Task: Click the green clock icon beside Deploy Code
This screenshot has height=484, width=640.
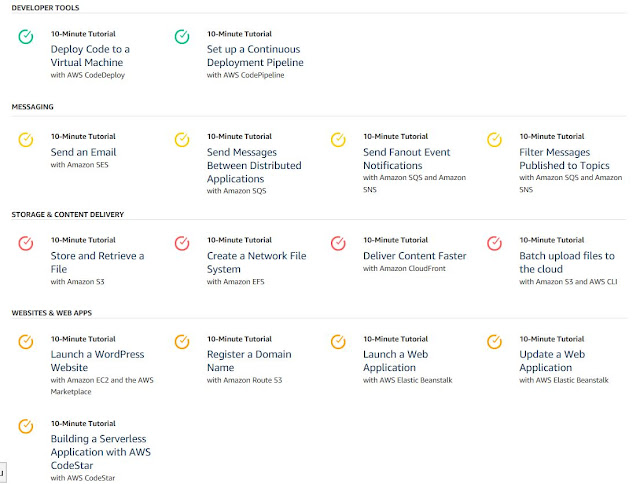Action: click(26, 37)
